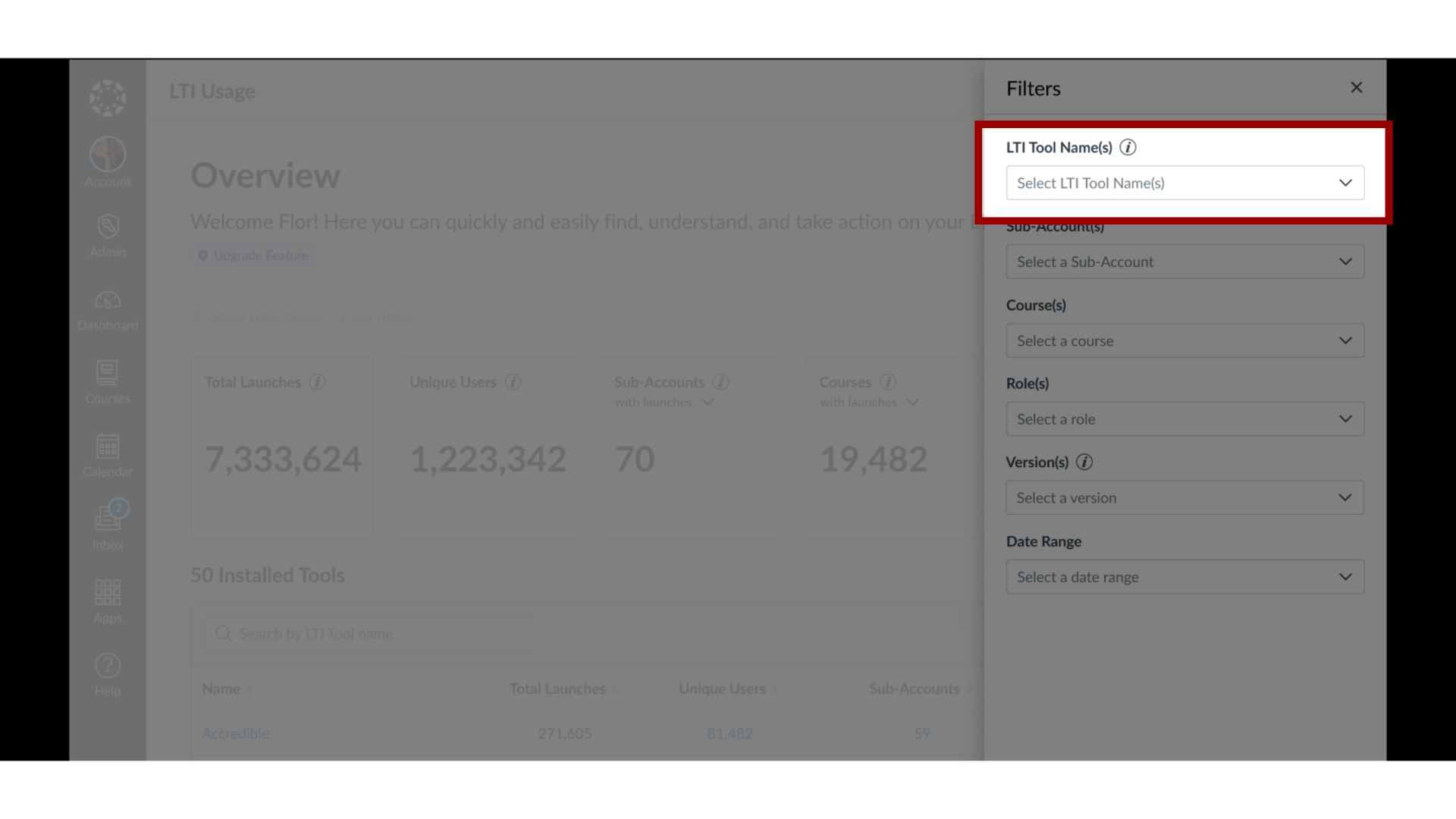Click the Role(s) label
Screen dimensions: 1456x819
[1027, 384]
